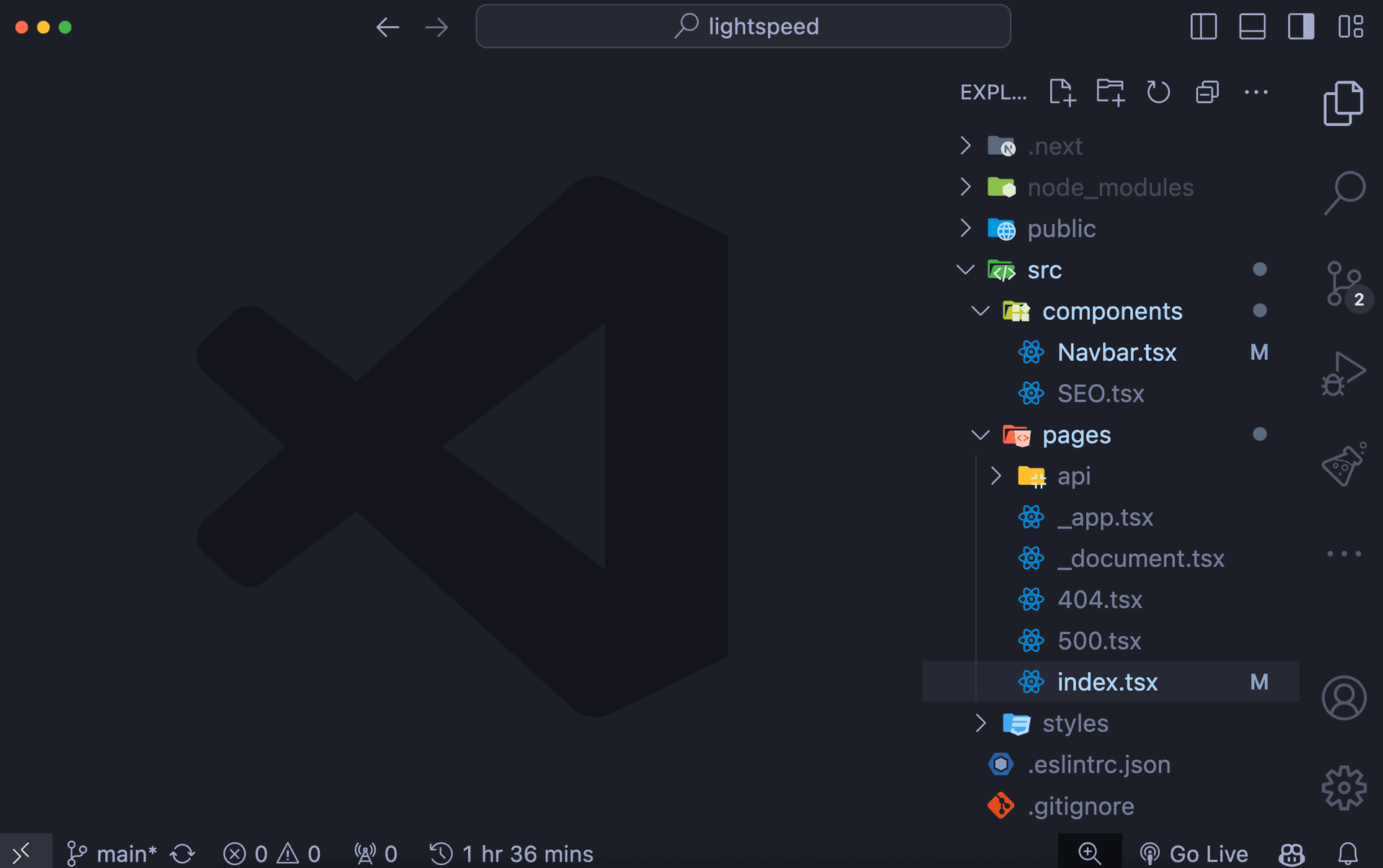Open SEO.tsx file
Viewport: 1383px width, 868px height.
pyautogui.click(x=1111, y=393)
